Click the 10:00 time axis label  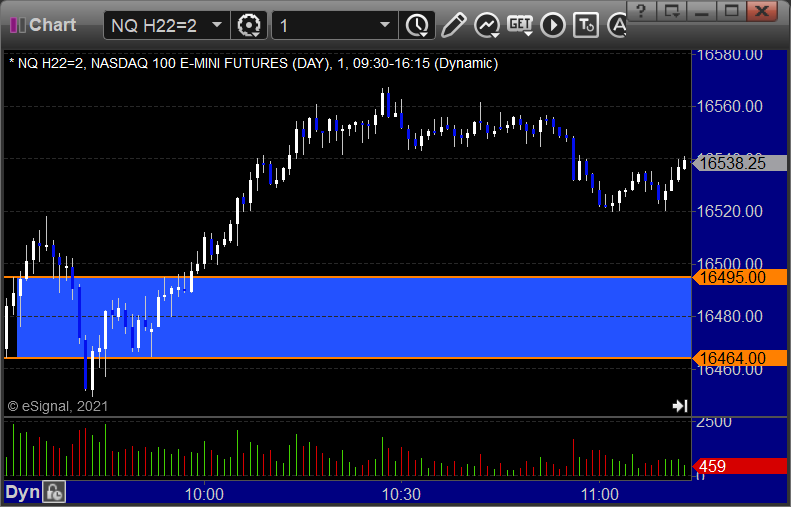204,494
